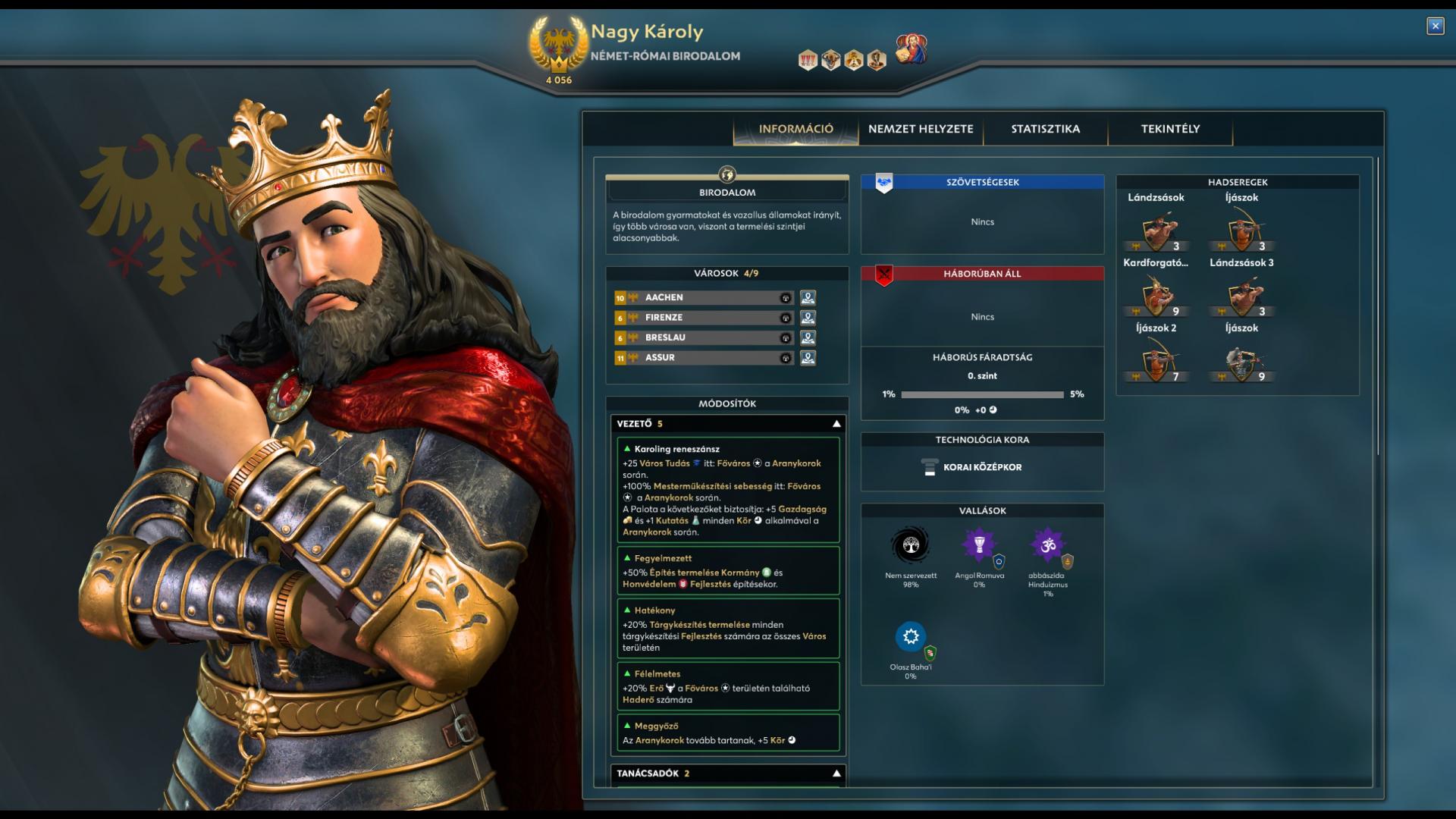Viewport: 1456px width, 819px height.
Task: Open the Statisztika tab
Action: pyautogui.click(x=1045, y=129)
